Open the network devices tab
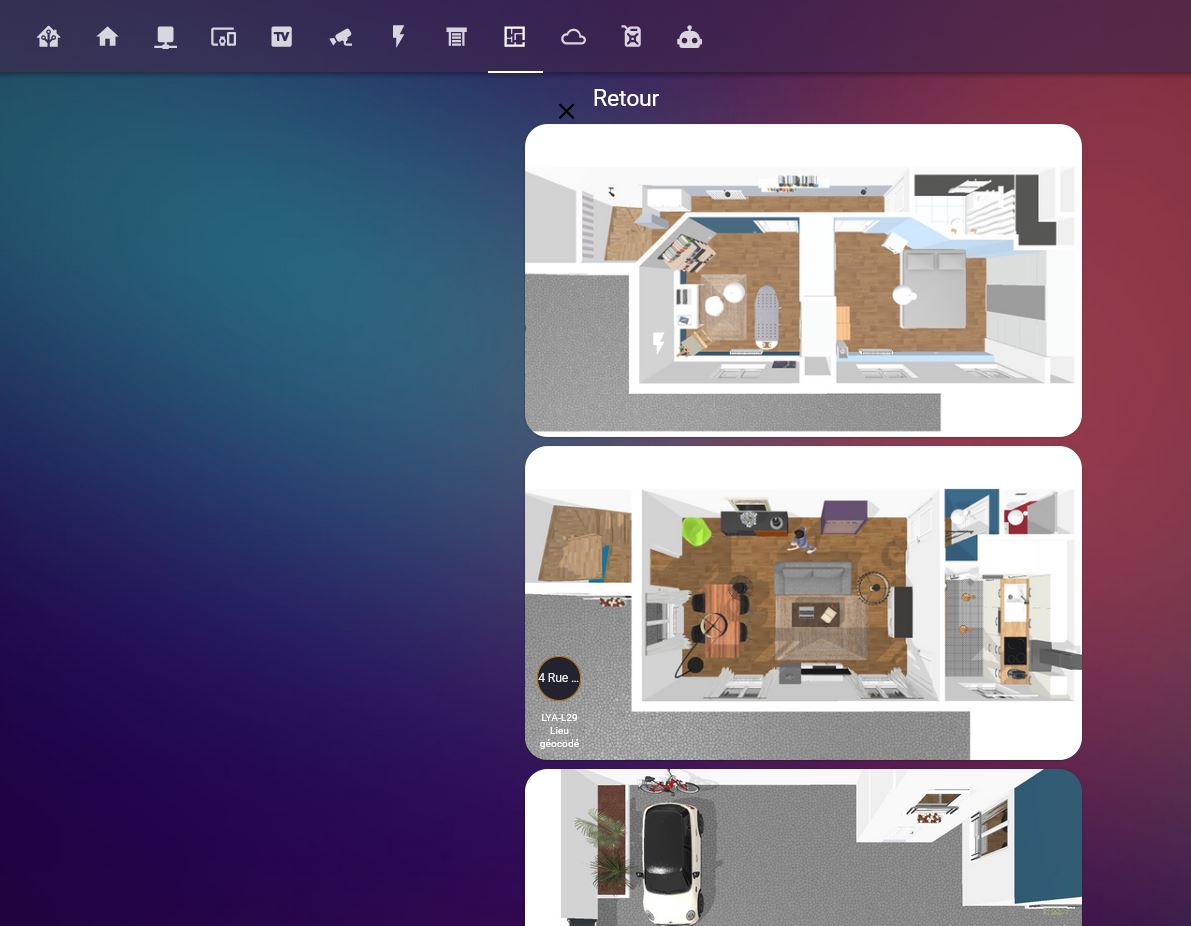This screenshot has width=1191, height=926. tap(165, 36)
